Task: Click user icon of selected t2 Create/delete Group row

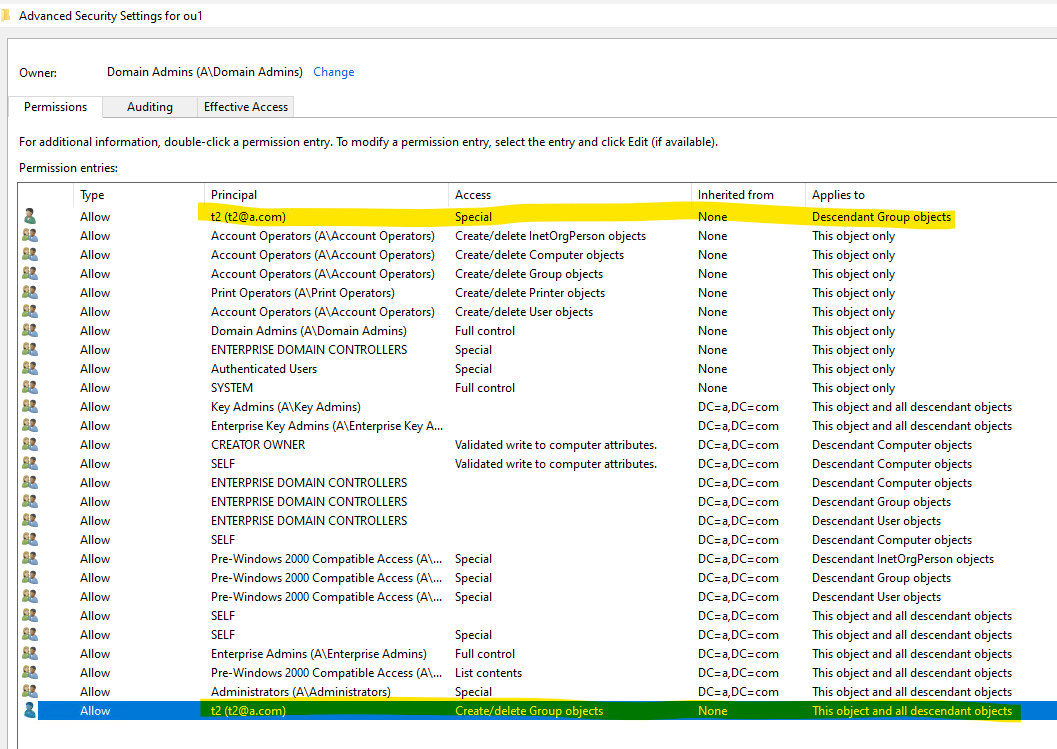Action: tap(30, 710)
